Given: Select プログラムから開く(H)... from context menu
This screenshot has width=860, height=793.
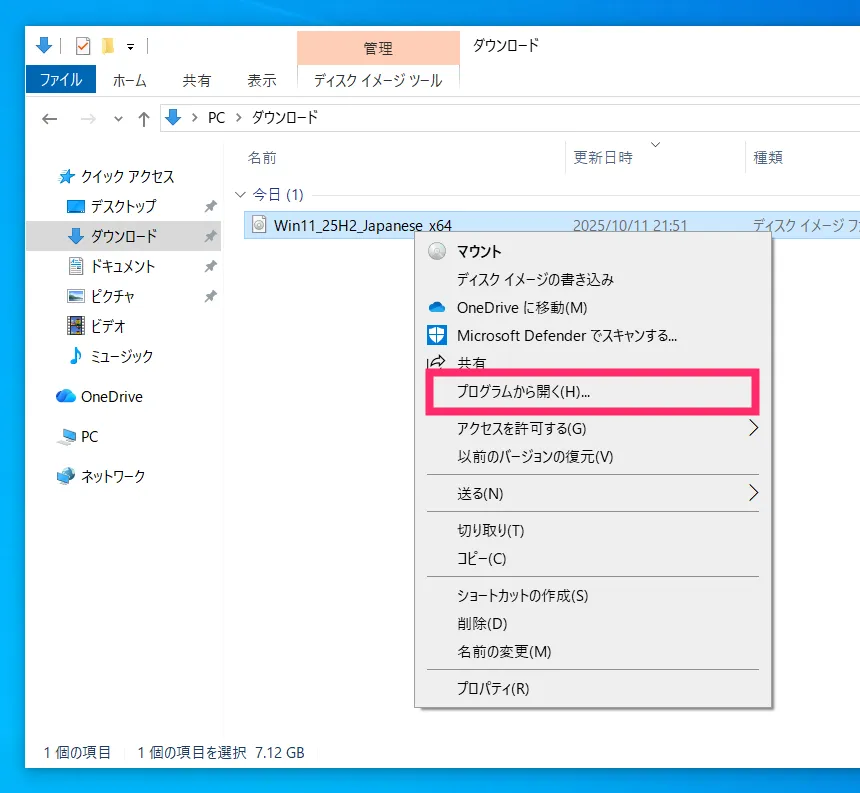Looking at the screenshot, I should [523, 392].
